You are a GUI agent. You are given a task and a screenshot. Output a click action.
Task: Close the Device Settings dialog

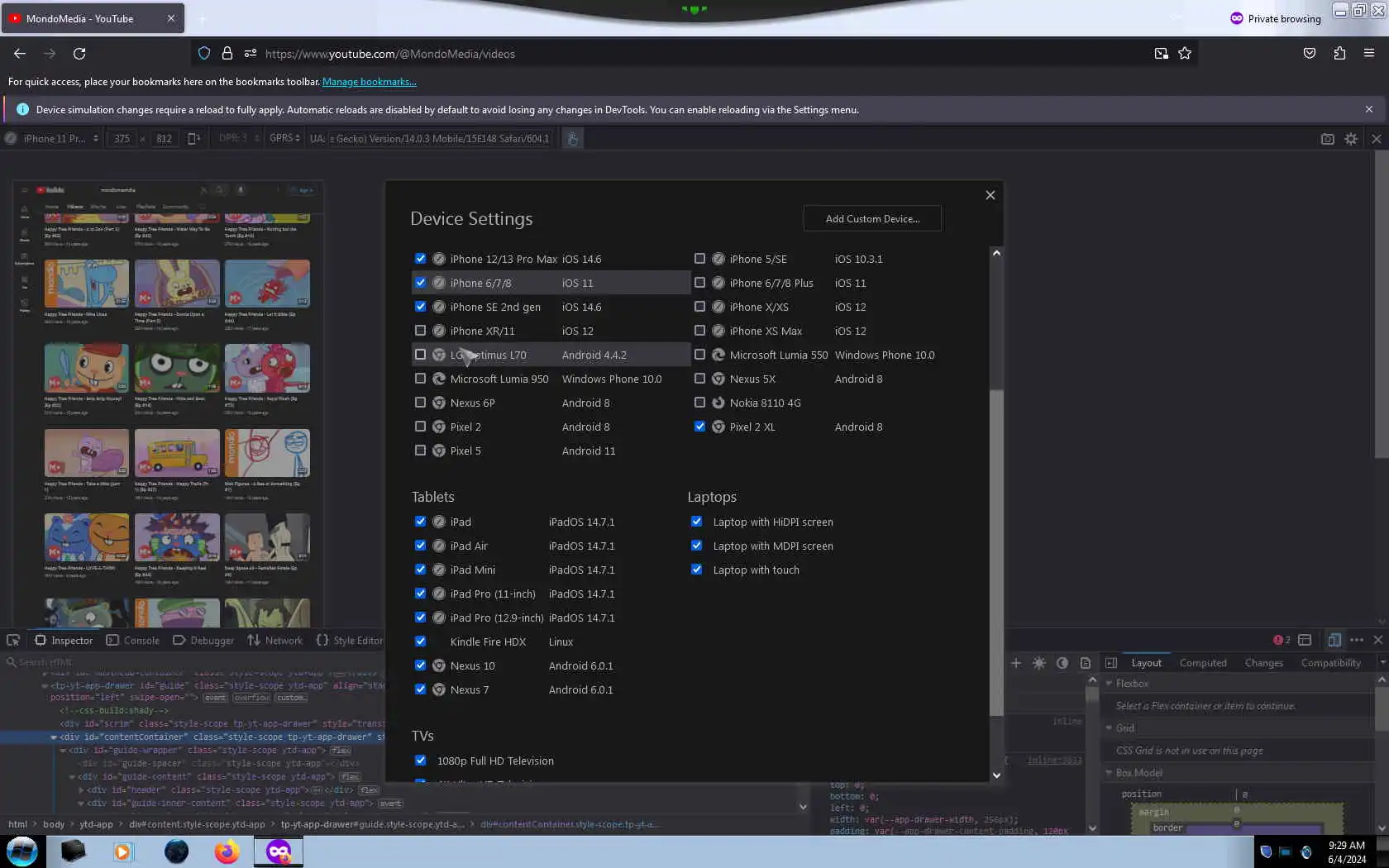click(990, 195)
